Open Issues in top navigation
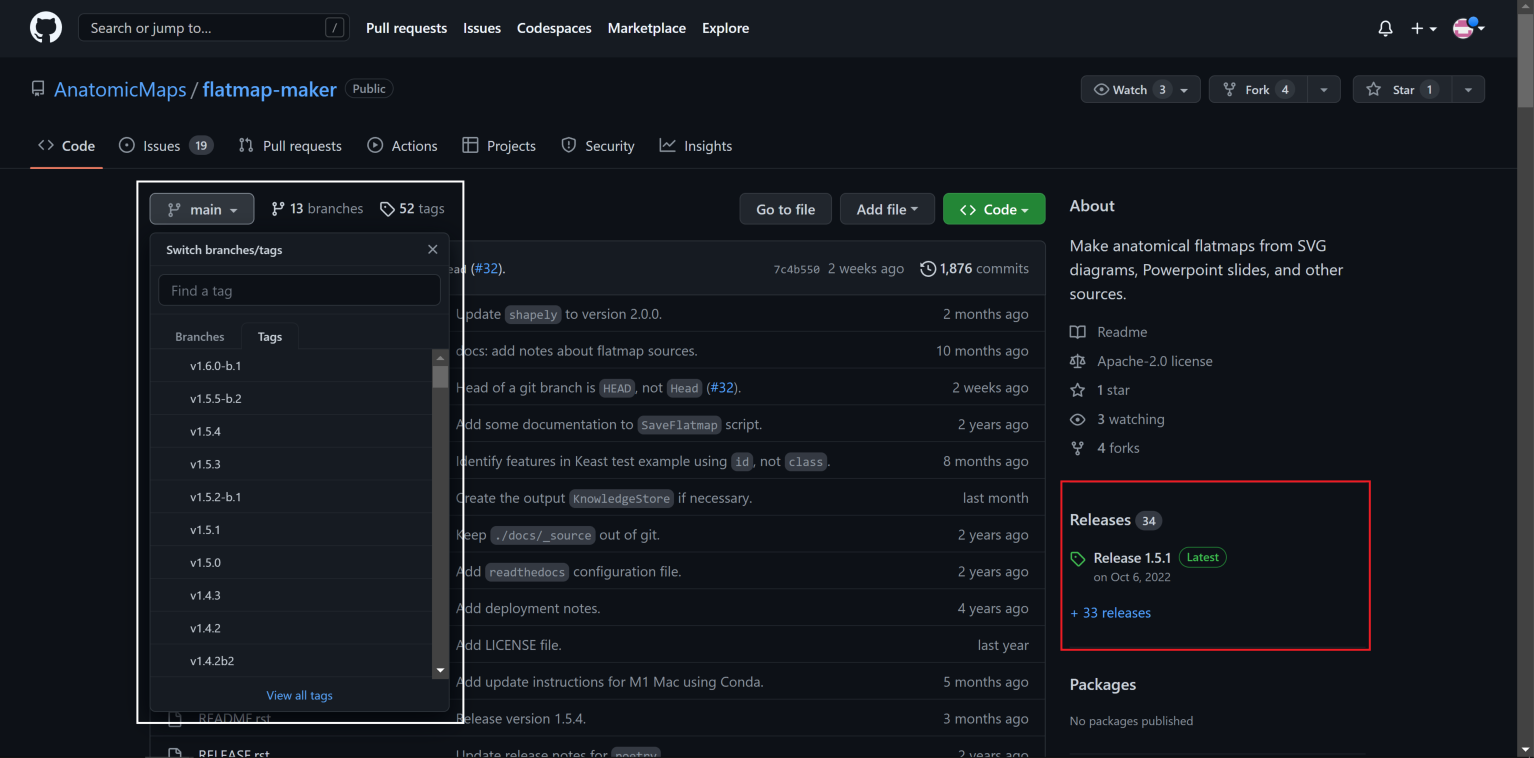Screen dimensions: 1534x758 click(x=482, y=28)
